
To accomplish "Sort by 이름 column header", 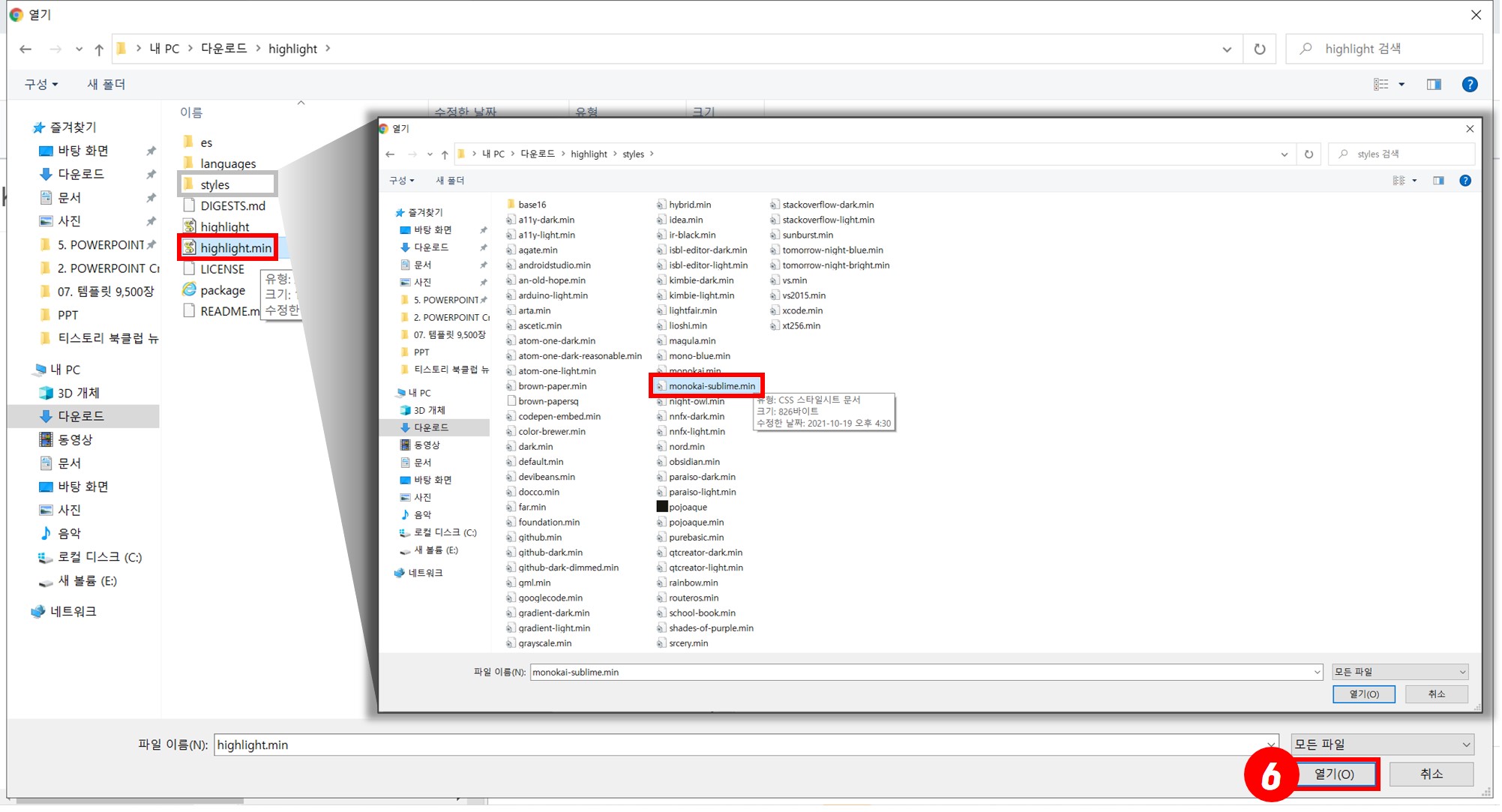I will coord(191,112).
